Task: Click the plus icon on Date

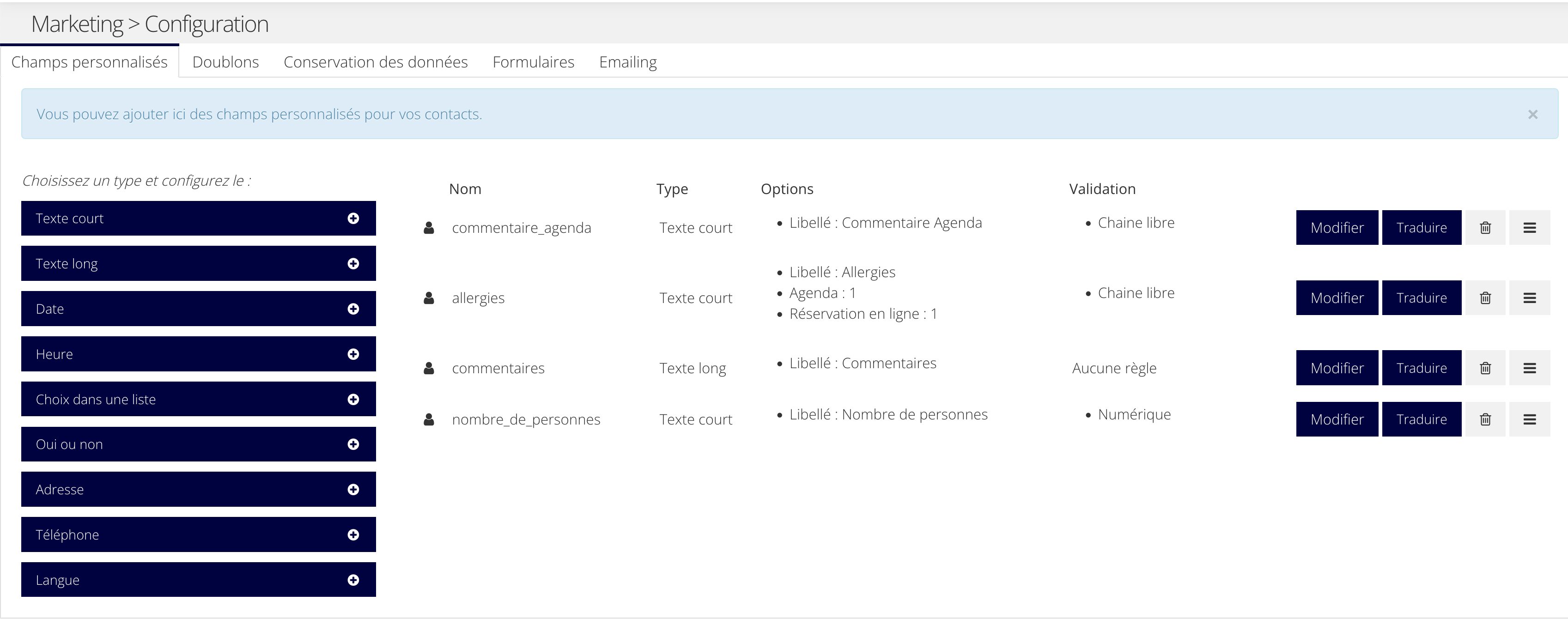Action: point(353,309)
